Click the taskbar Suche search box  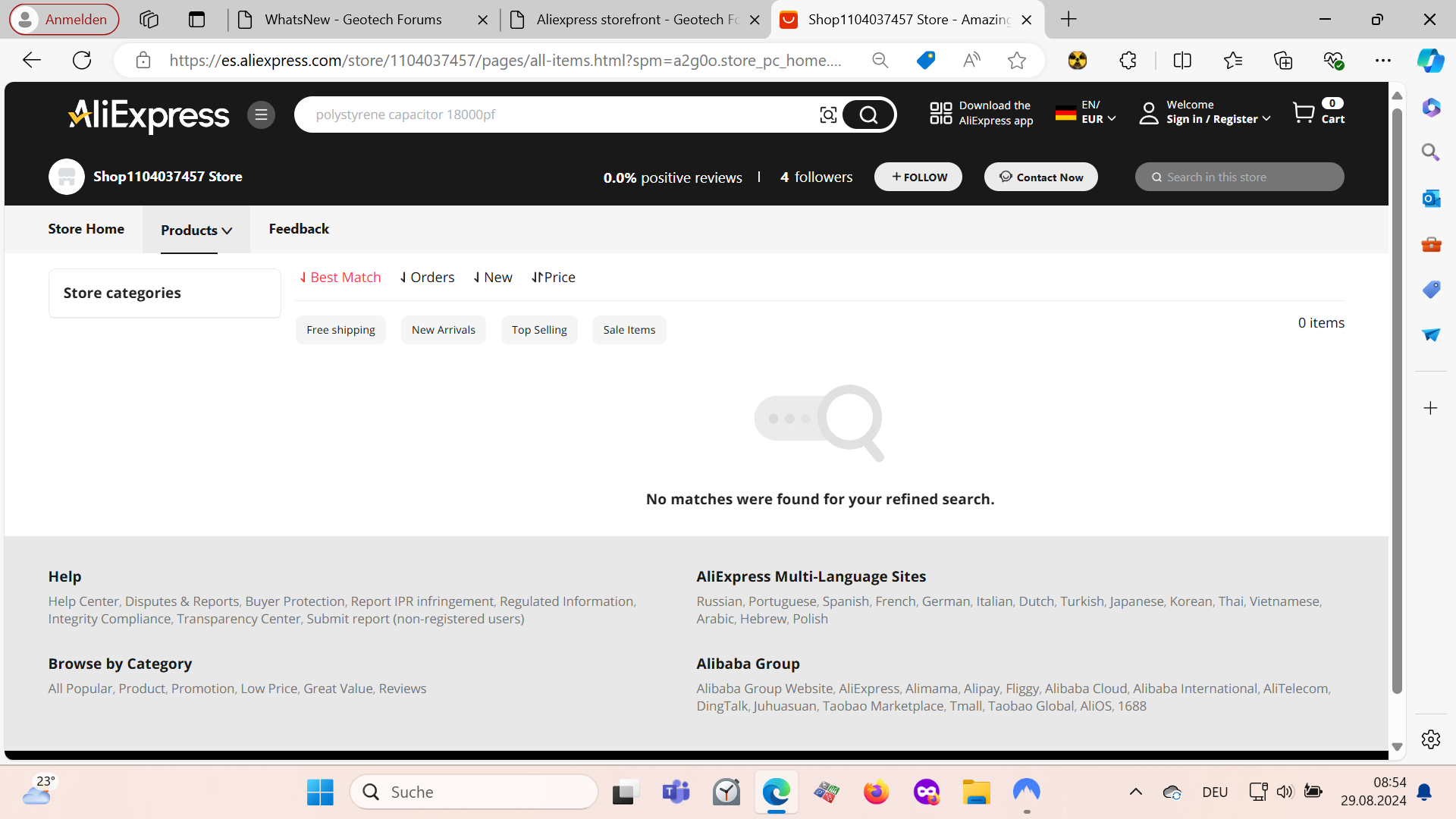pos(475,792)
